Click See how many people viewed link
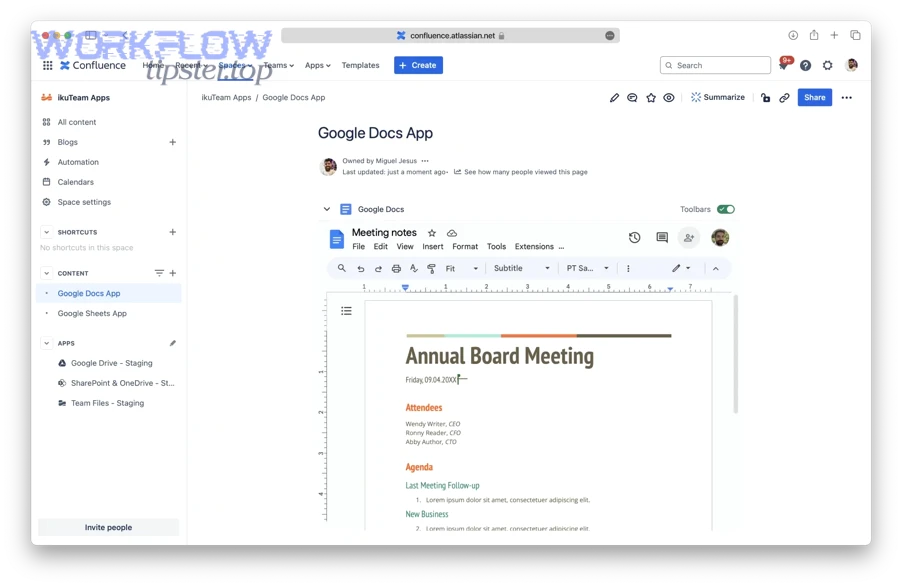Screen dimensions: 900x583 click(525, 172)
